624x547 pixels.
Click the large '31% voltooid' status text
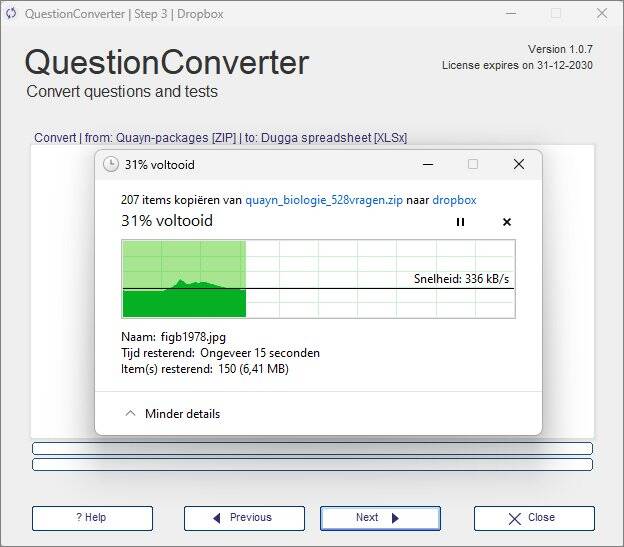167,221
